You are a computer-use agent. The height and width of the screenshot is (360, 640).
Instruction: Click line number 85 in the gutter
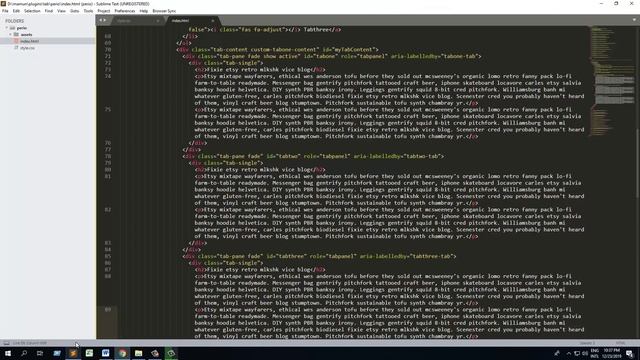[x=108, y=256]
